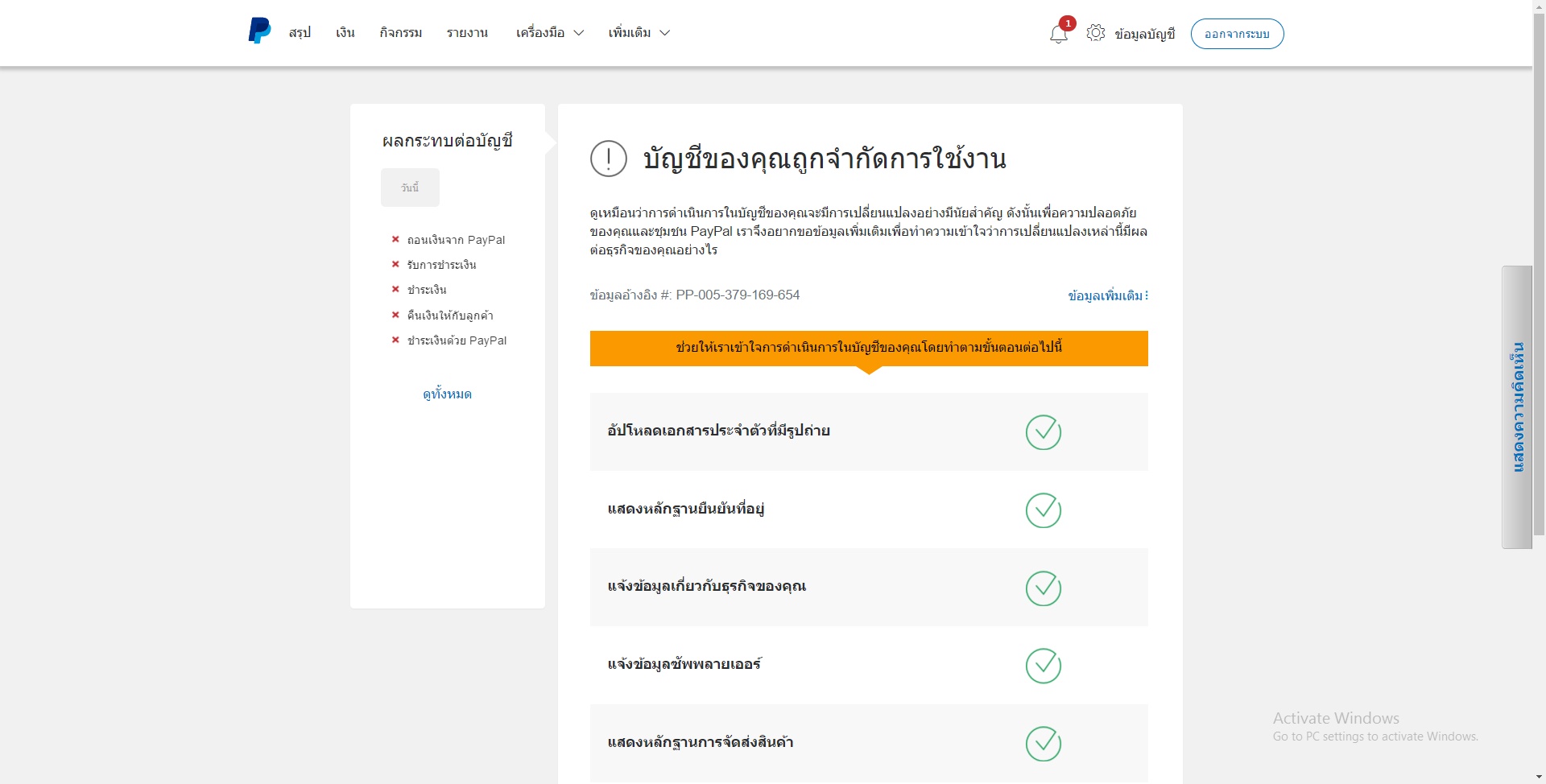The image size is (1546, 784).
Task: Click red X beside ชำระเงิน
Action: (395, 289)
